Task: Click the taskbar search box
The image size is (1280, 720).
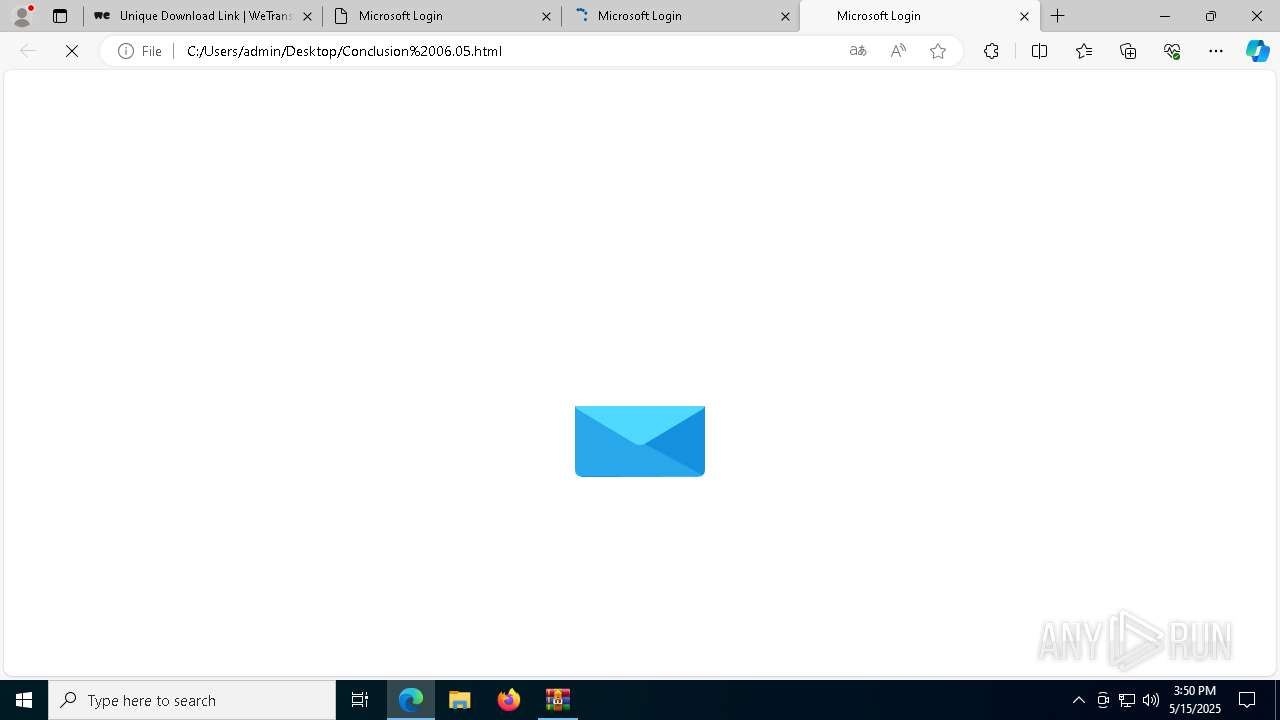Action: 192,700
